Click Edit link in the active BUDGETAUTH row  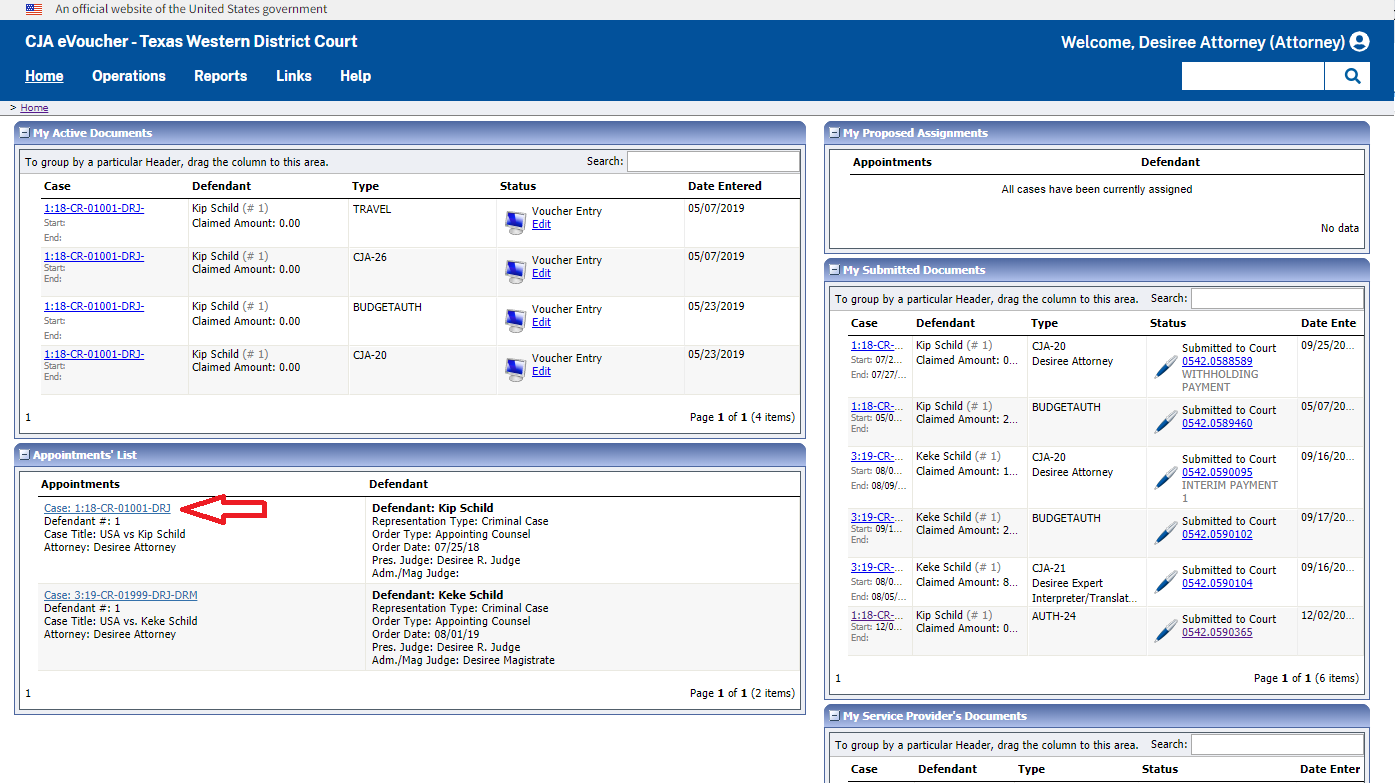(541, 323)
